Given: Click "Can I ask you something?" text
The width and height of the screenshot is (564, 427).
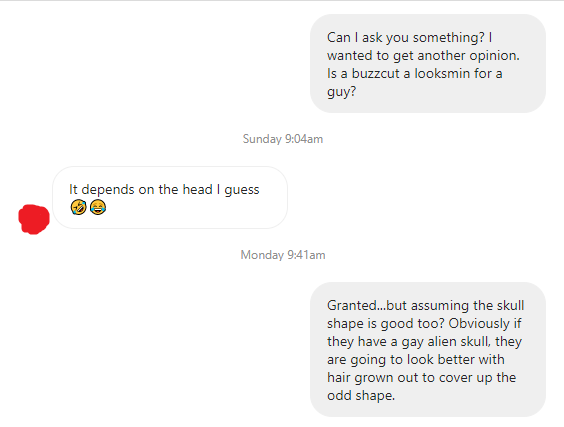Looking at the screenshot, I should tap(406, 38).
